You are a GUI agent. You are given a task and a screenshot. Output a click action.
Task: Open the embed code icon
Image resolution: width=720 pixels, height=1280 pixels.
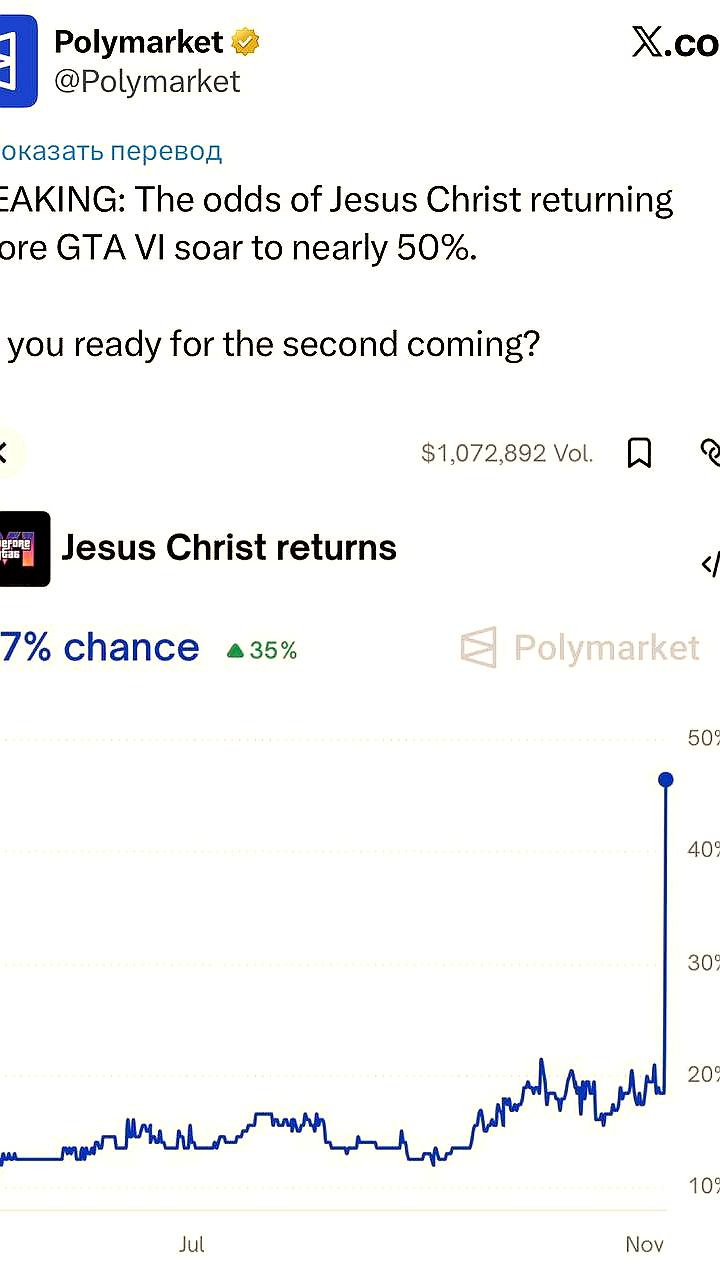pyautogui.click(x=710, y=566)
